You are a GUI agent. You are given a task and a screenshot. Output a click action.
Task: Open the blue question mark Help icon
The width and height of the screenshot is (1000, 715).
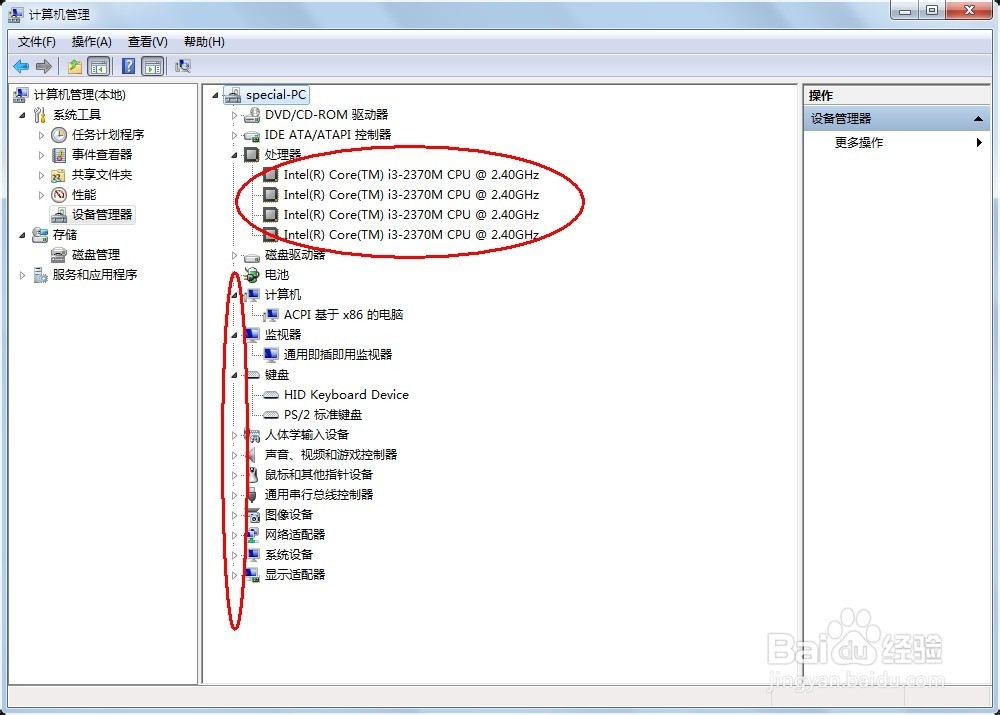(x=128, y=66)
